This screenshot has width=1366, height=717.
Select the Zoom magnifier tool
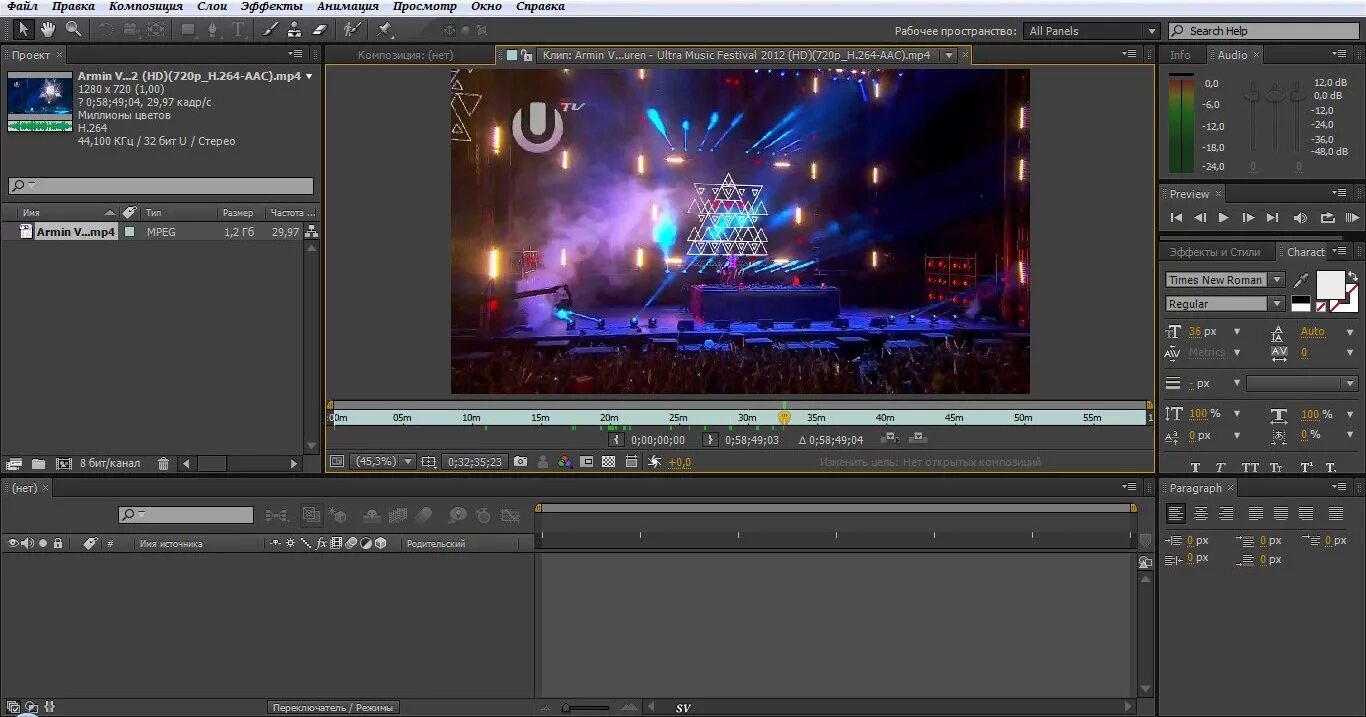tap(73, 30)
